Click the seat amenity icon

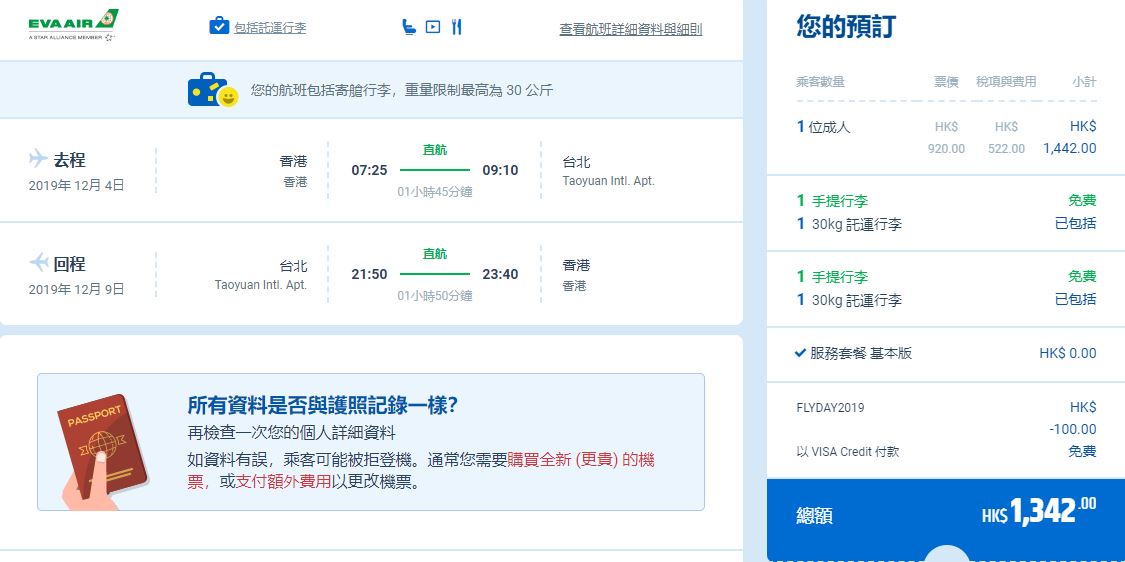point(409,27)
